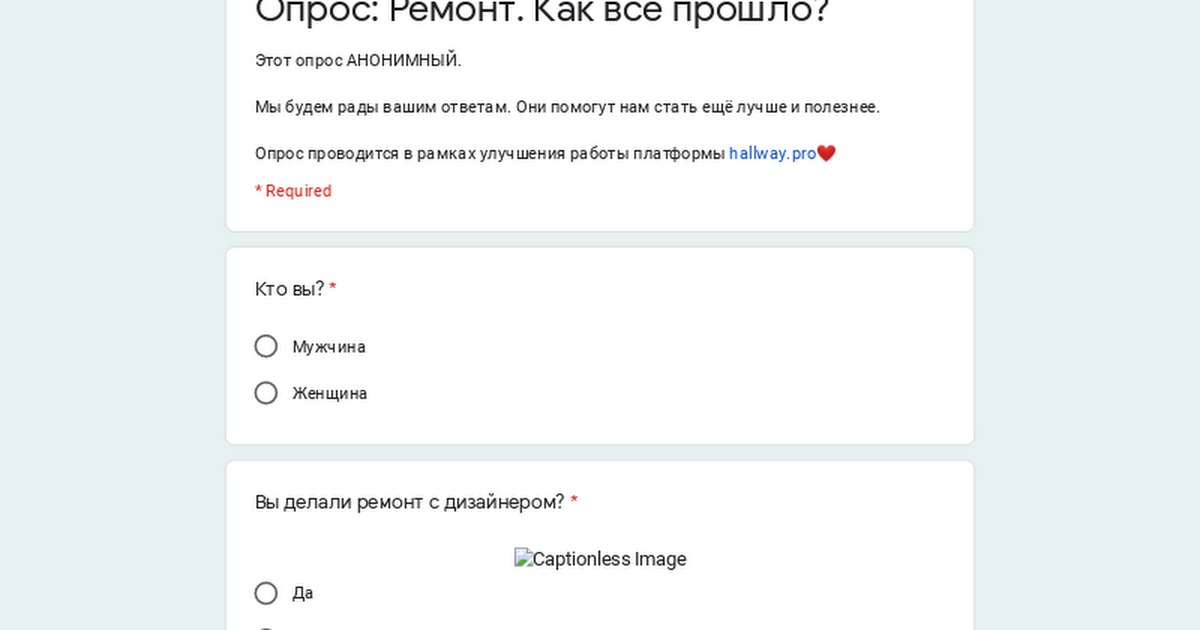1200x630 pixels.
Task: Click the АНОНИМНЫЙ survey notice line
Action: point(358,60)
